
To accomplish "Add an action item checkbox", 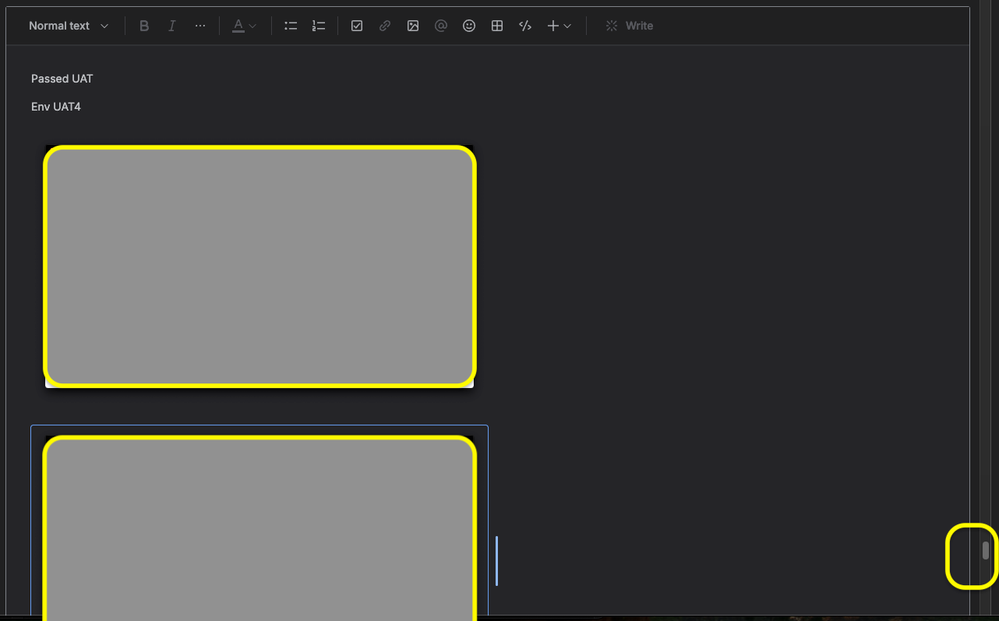I will point(357,26).
